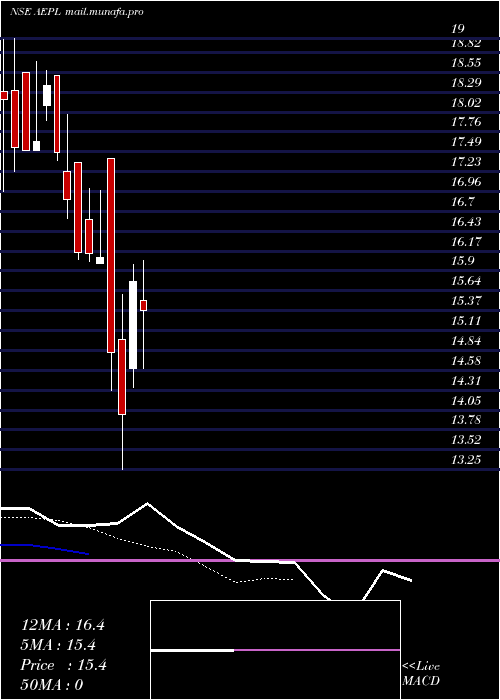Click the '<<Live MACD' label

tap(421, 674)
